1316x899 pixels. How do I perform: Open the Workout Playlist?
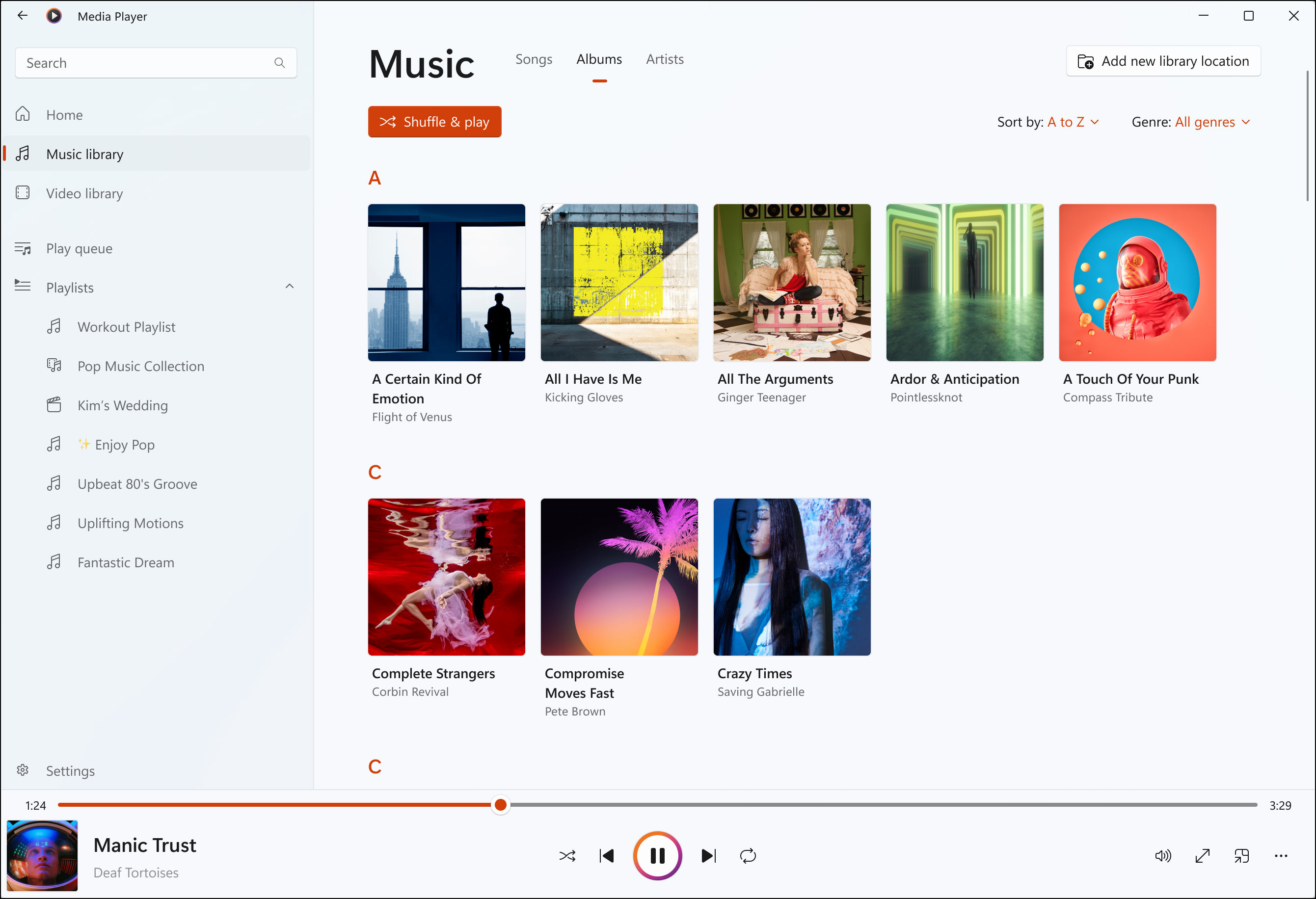click(156, 327)
